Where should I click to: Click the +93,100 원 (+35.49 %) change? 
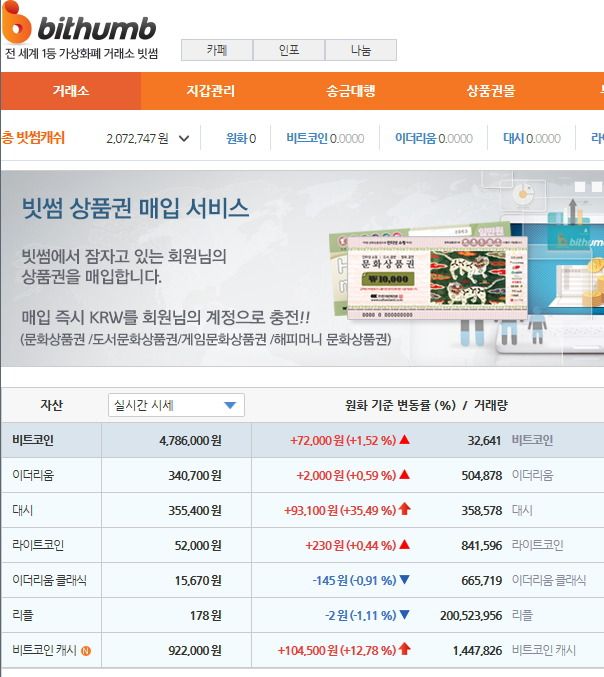[x=340, y=510]
